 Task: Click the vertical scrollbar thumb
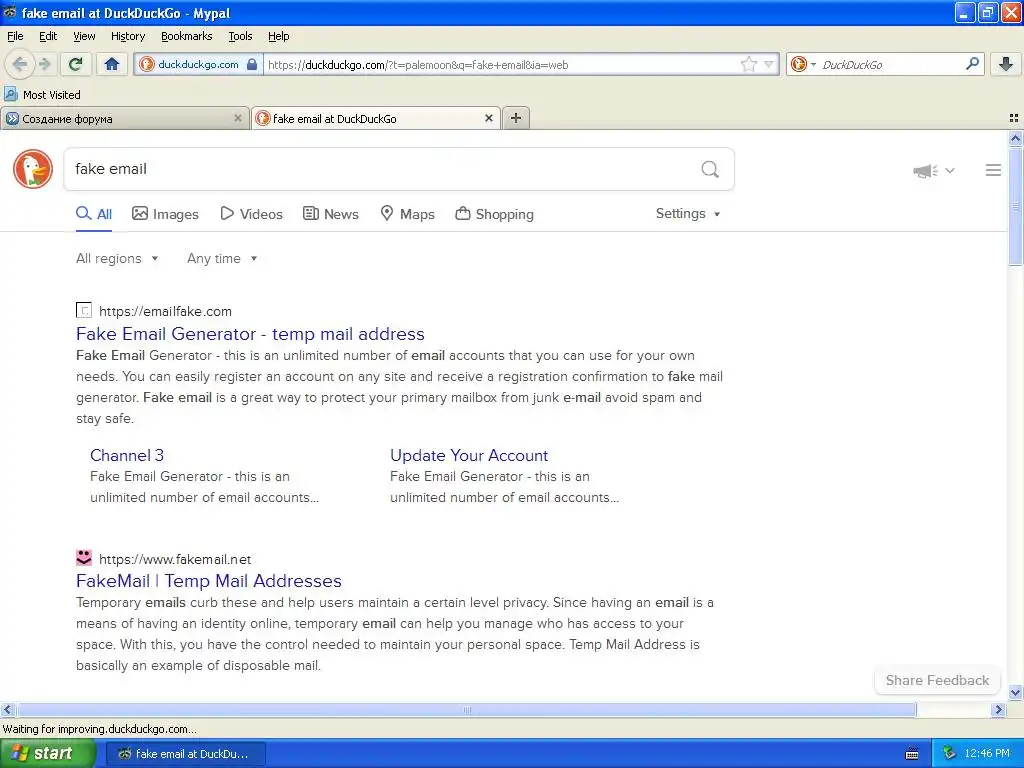[1015, 206]
